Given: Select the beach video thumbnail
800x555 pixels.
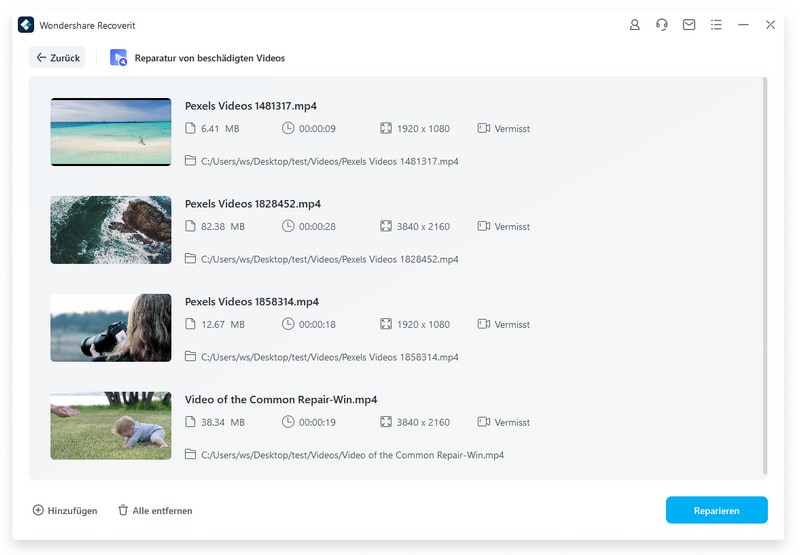Looking at the screenshot, I should 111,132.
